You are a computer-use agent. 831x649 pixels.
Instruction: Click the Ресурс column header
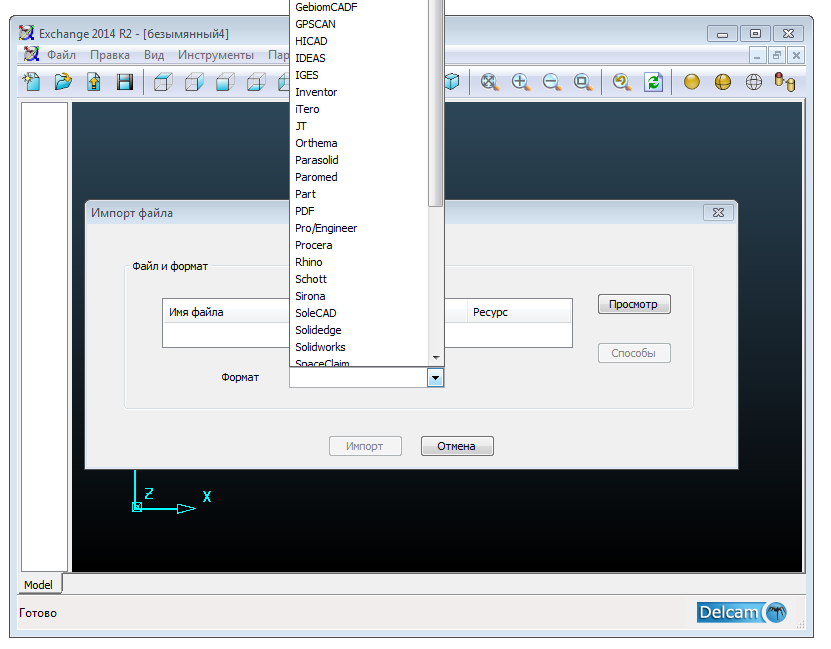pyautogui.click(x=518, y=313)
